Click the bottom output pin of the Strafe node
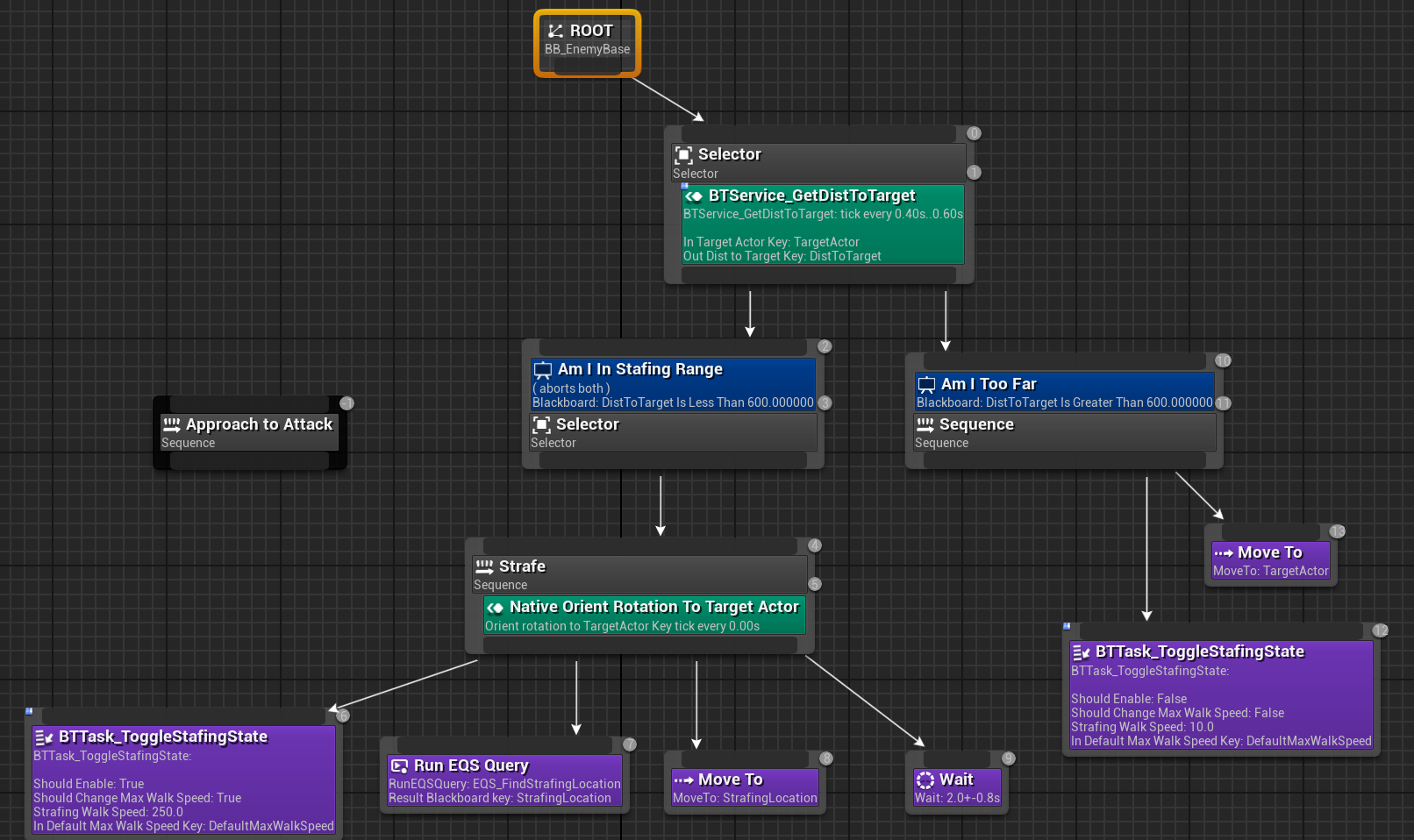1414x840 pixels. [x=639, y=645]
